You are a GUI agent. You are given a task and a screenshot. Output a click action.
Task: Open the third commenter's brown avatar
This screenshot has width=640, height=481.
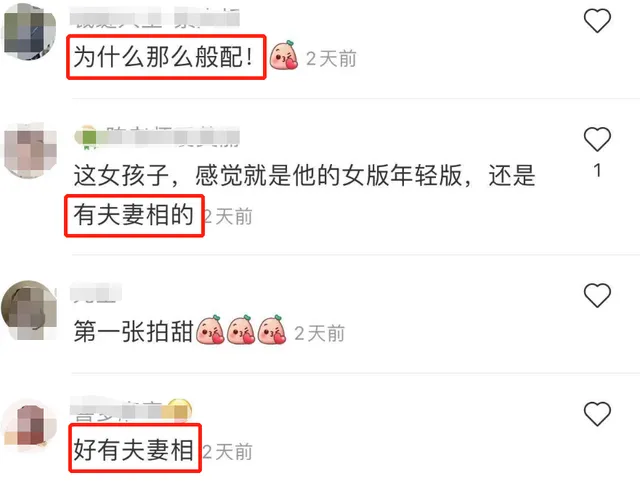(29, 308)
